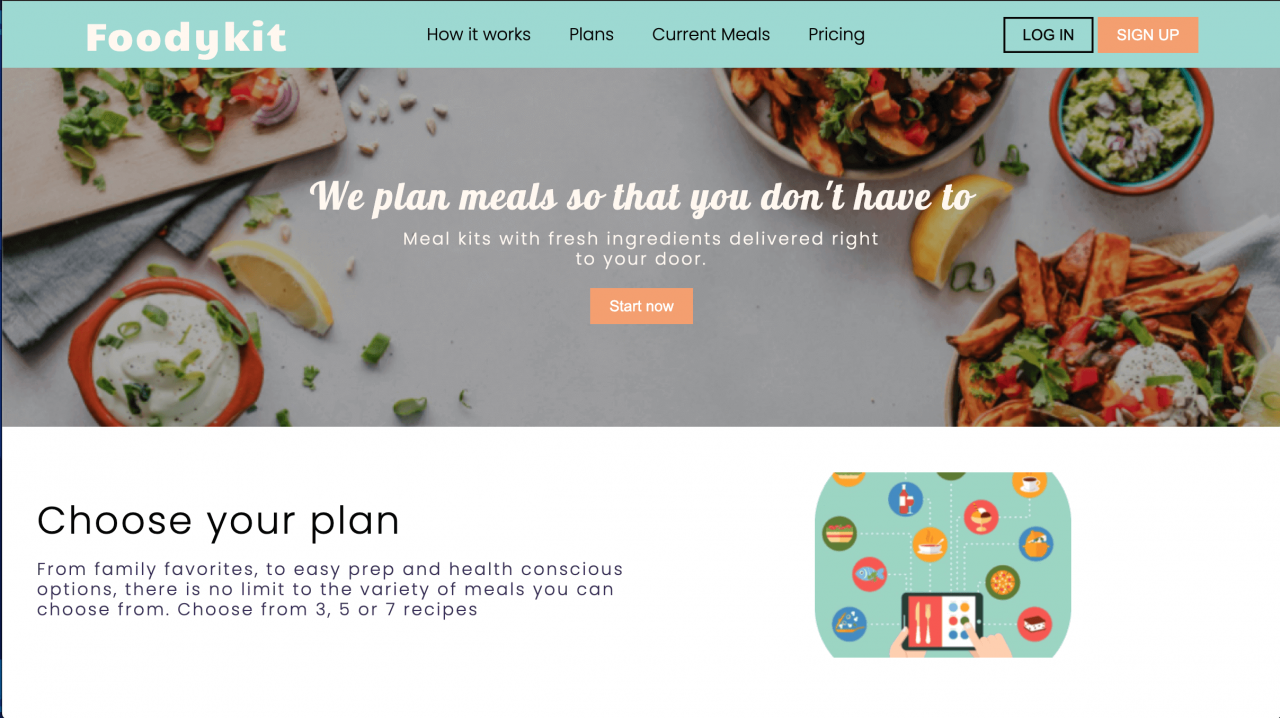The width and height of the screenshot is (1280, 718).
Task: Click the cake slice icon
Action: (x=1035, y=624)
